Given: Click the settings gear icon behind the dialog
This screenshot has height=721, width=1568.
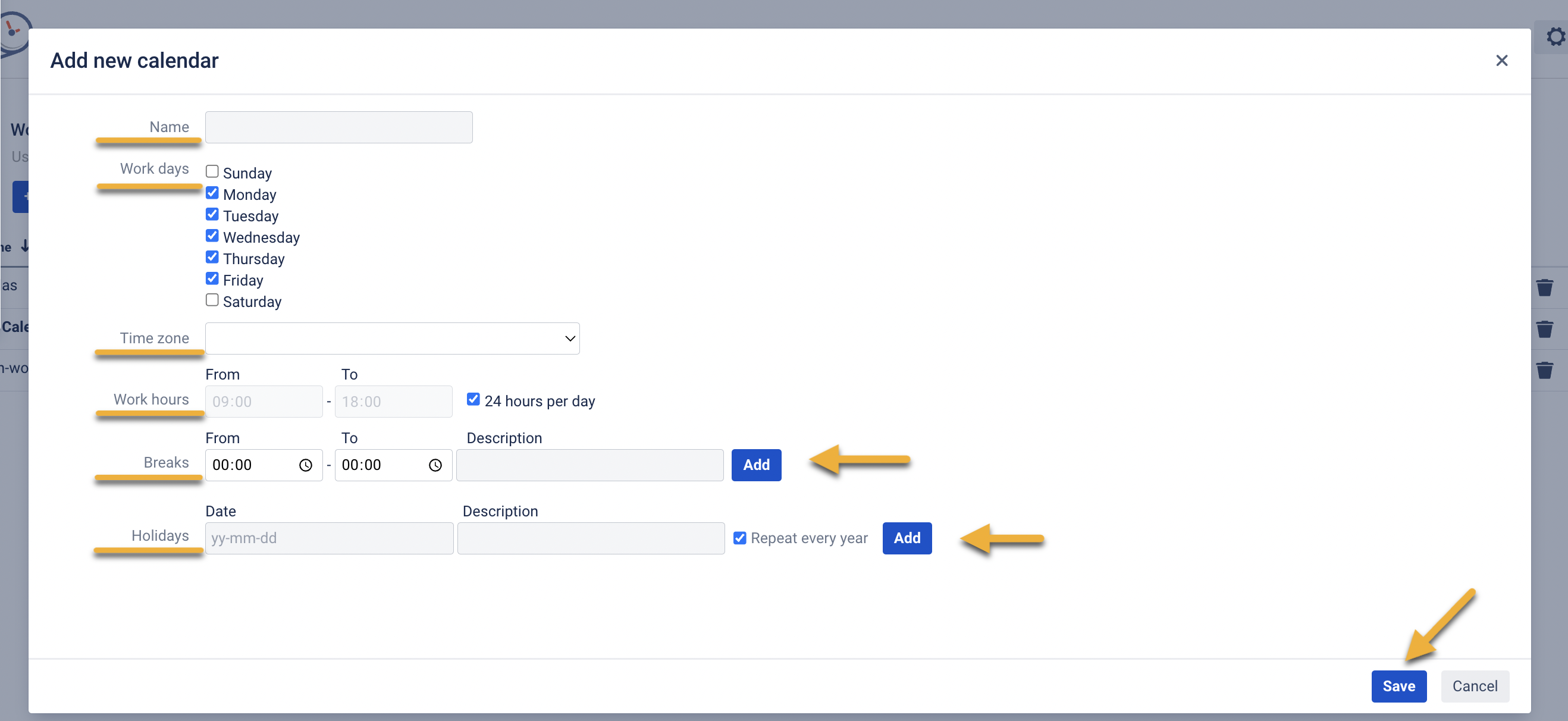Looking at the screenshot, I should point(1556,36).
